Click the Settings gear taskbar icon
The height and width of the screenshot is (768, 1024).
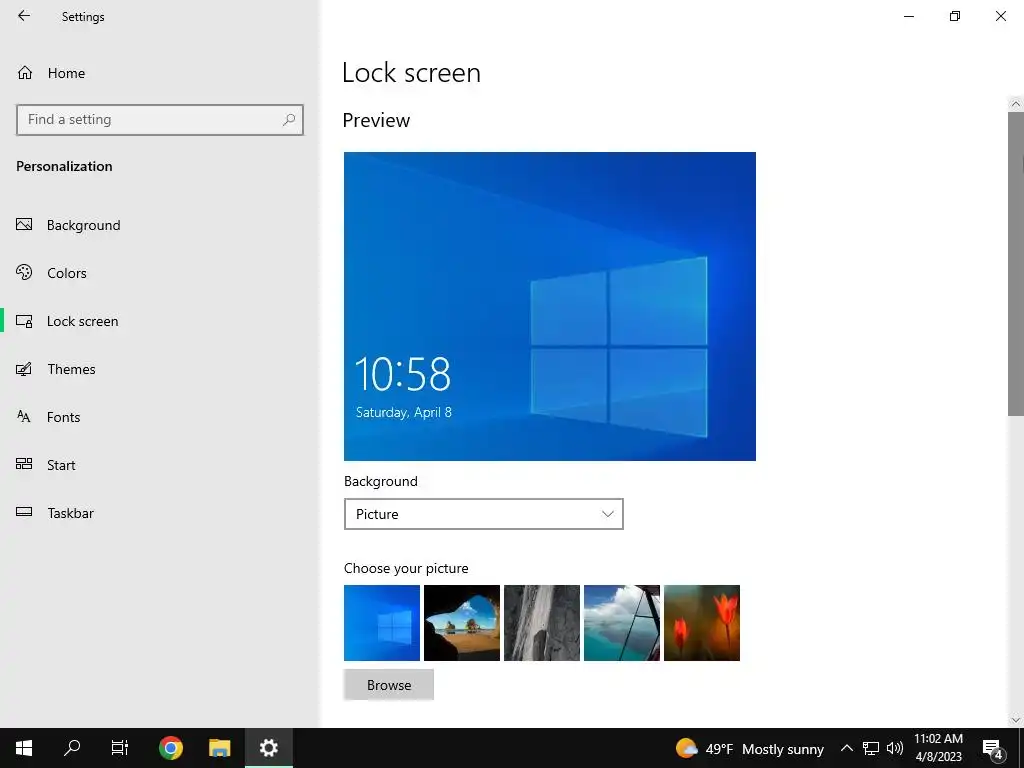pos(268,748)
